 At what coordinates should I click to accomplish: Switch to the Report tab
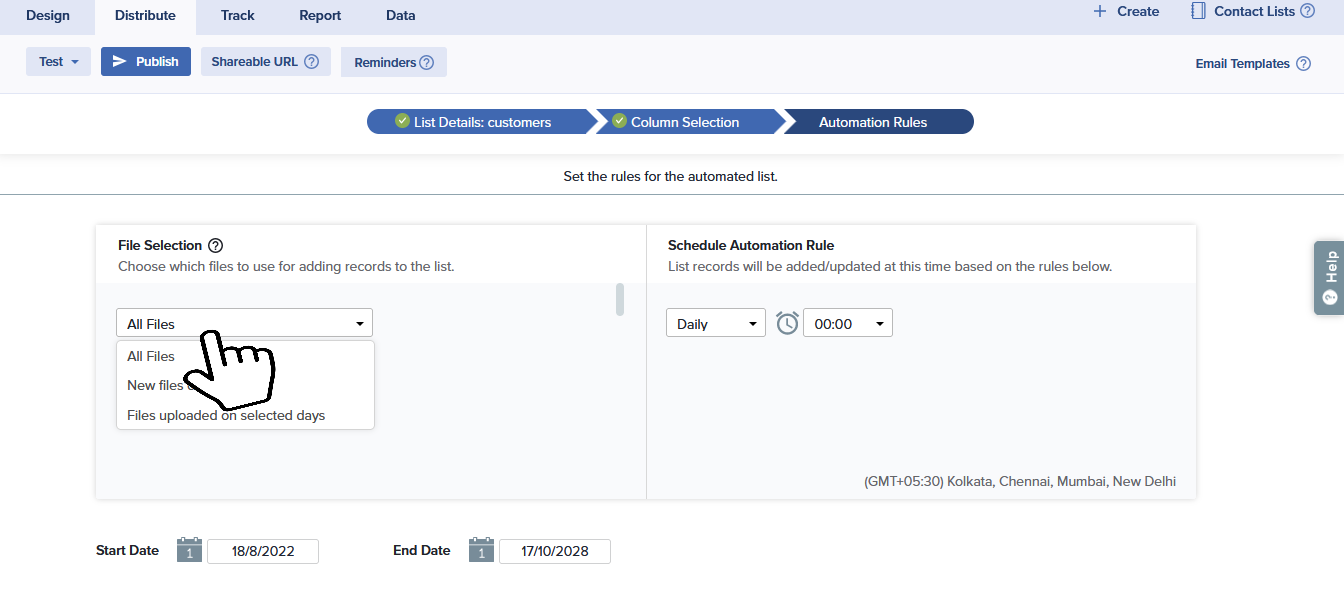(x=320, y=16)
